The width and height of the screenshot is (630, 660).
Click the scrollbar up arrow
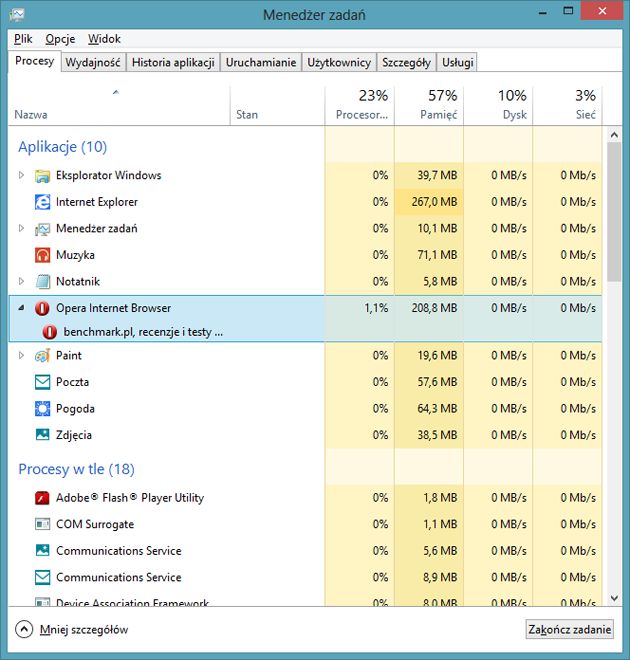pos(614,135)
